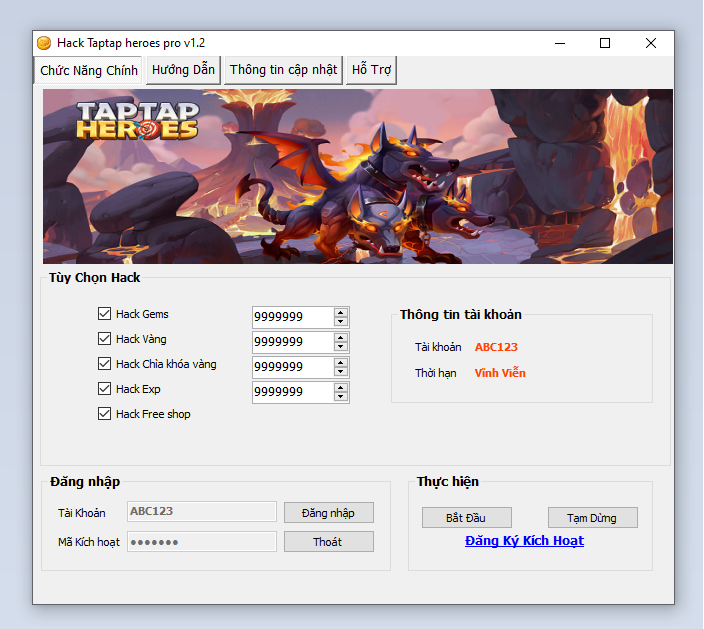The height and width of the screenshot is (629, 704).
Task: Disable the Hack Chìa khóa vàng option
Action: tap(104, 364)
